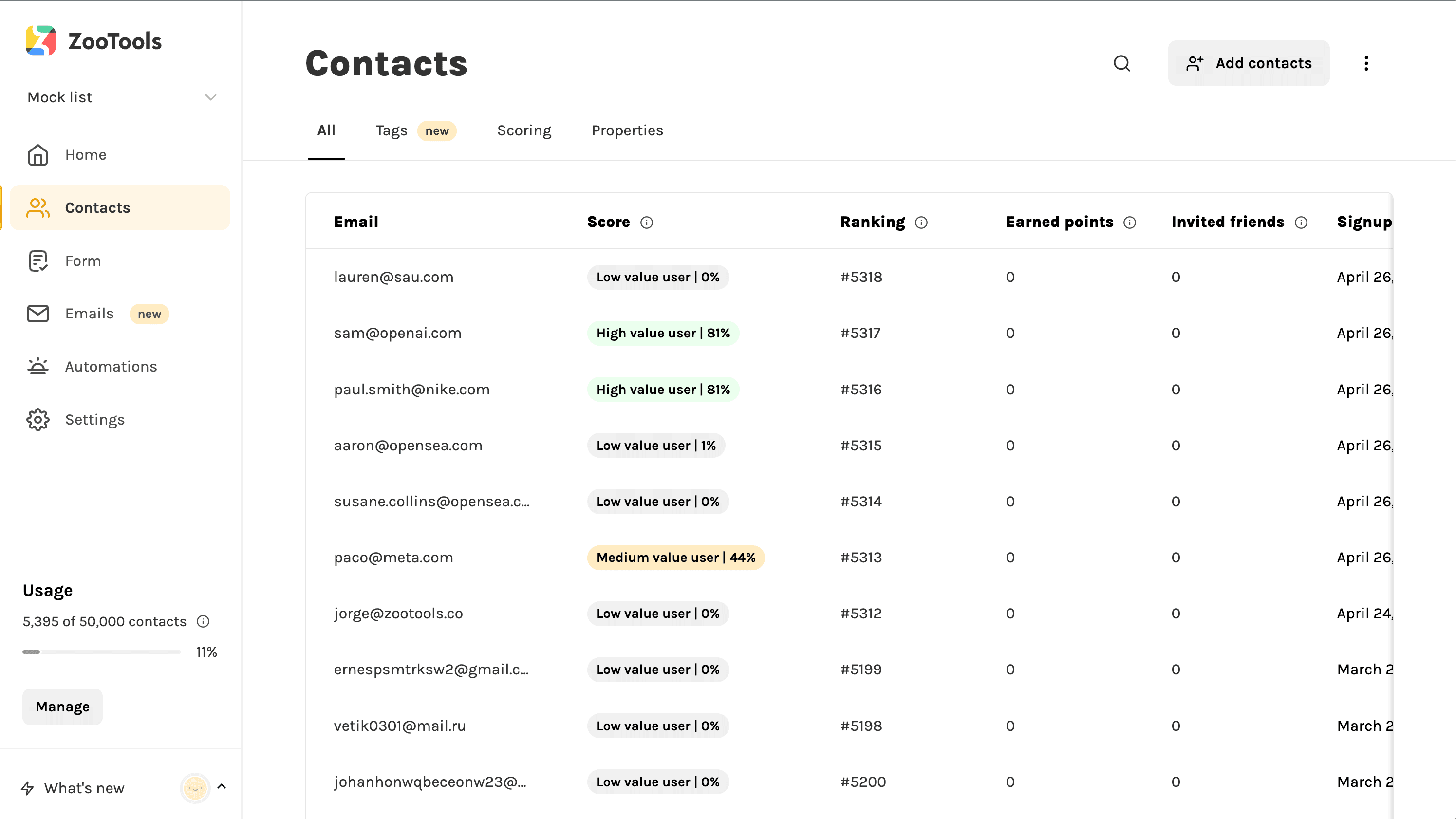
Task: Switch to the Scoring tab
Action: point(524,130)
